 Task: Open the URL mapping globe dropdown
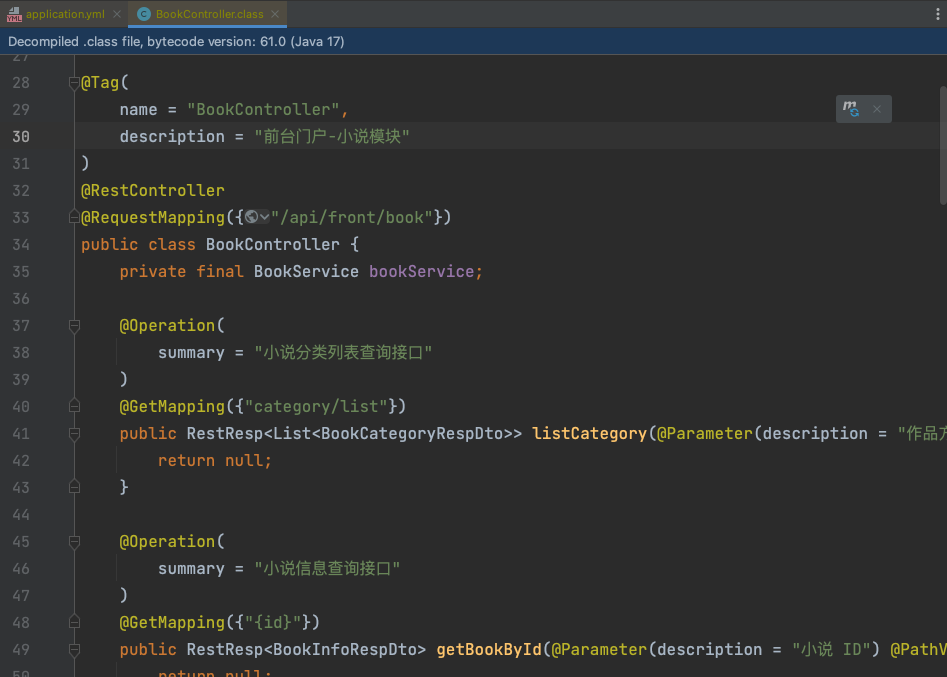pyautogui.click(x=257, y=217)
